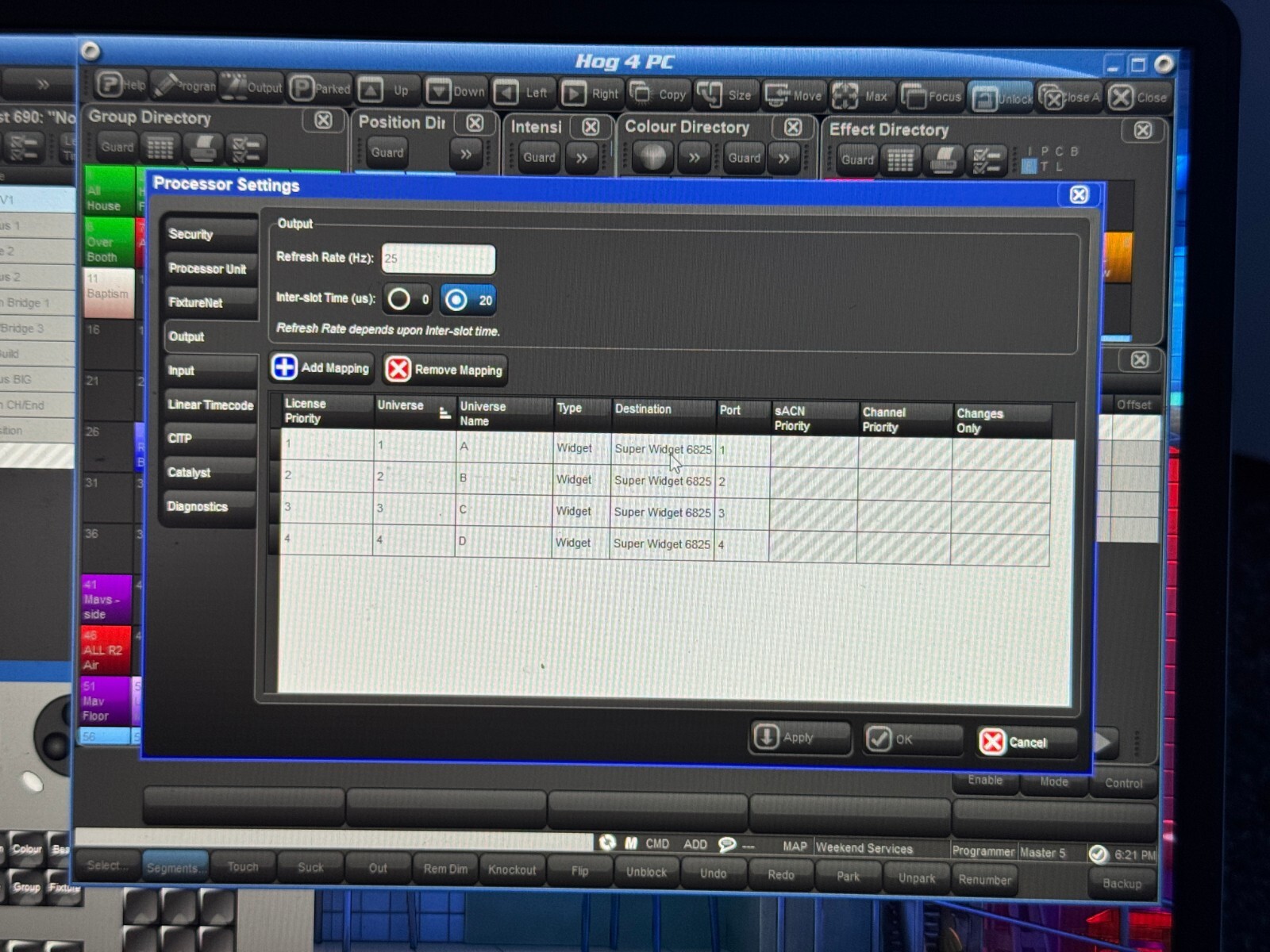This screenshot has height=952, width=1270.
Task: Open the colour picker ball in Colour Directory
Action: tap(653, 156)
